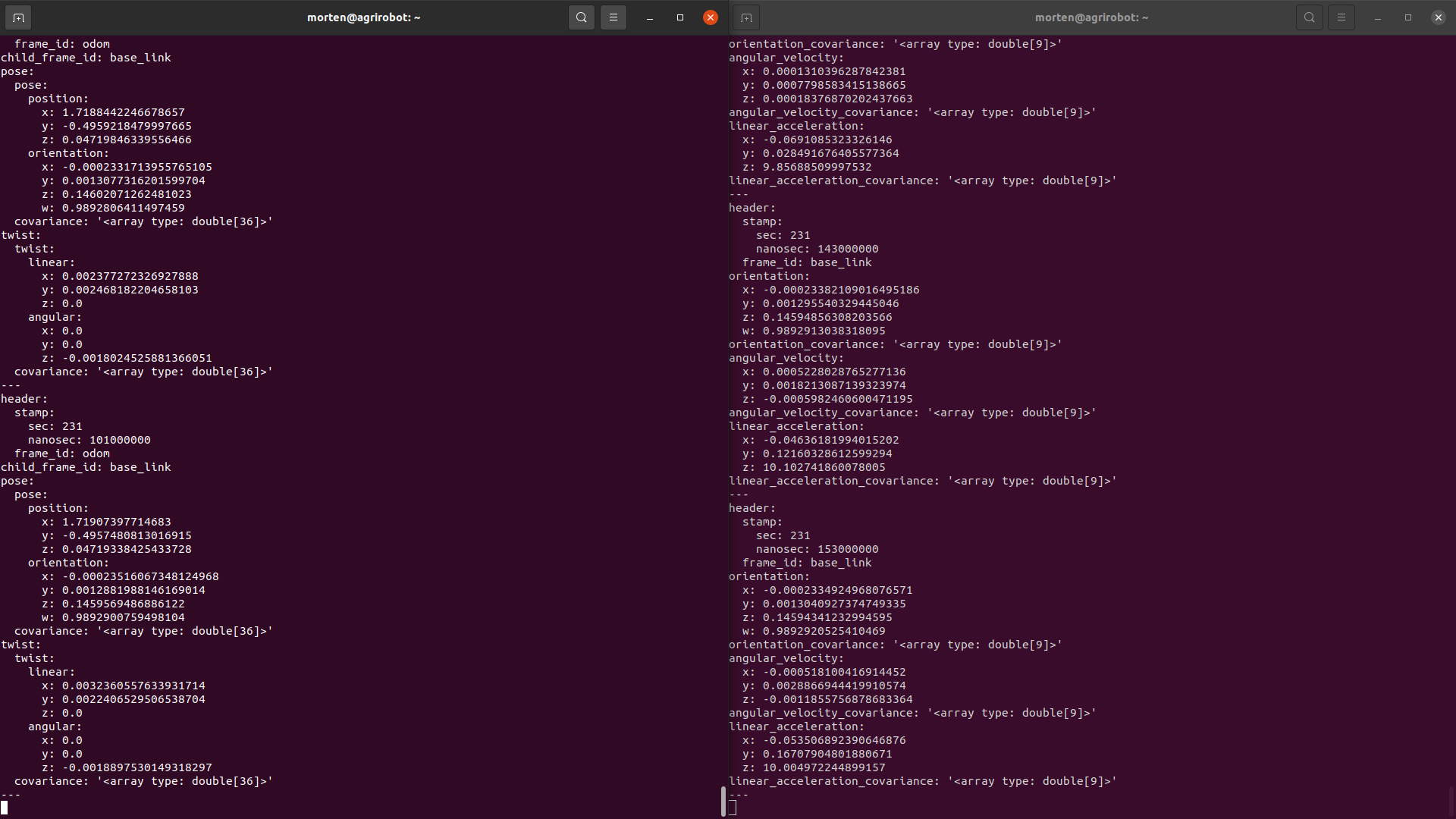Image resolution: width=1456 pixels, height=819 pixels.
Task: Click the 'nanosec: 153000000' line in right terminal
Action: click(x=817, y=549)
